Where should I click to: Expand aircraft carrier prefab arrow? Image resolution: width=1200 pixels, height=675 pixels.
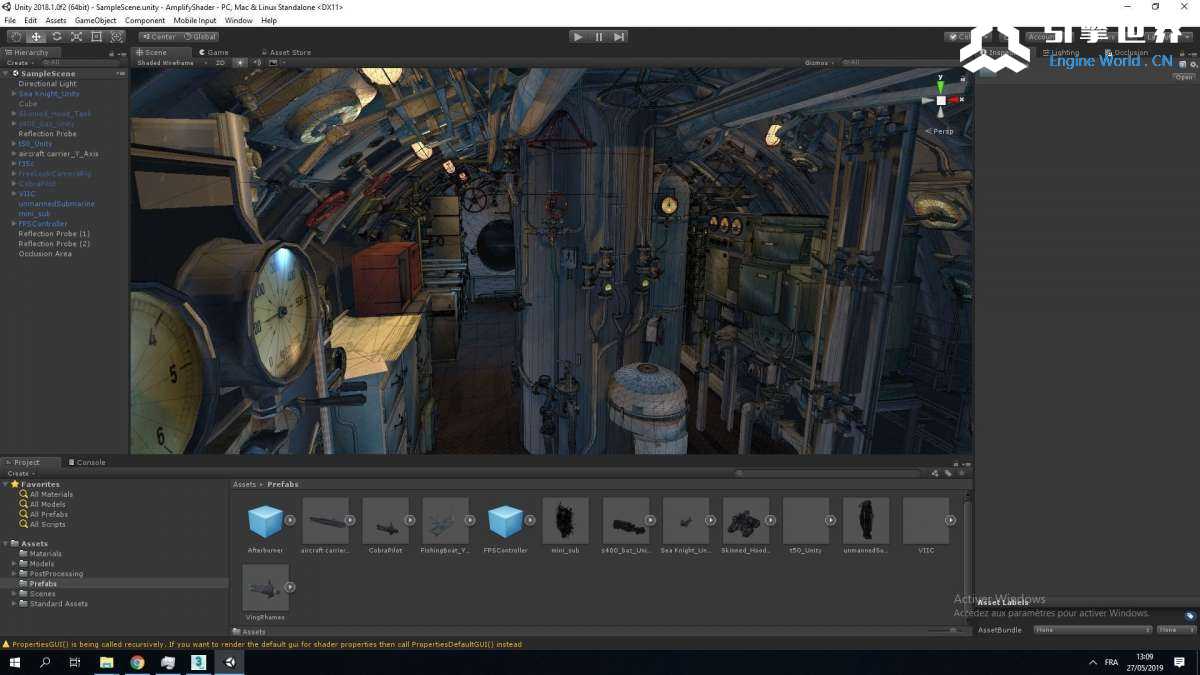click(350, 520)
